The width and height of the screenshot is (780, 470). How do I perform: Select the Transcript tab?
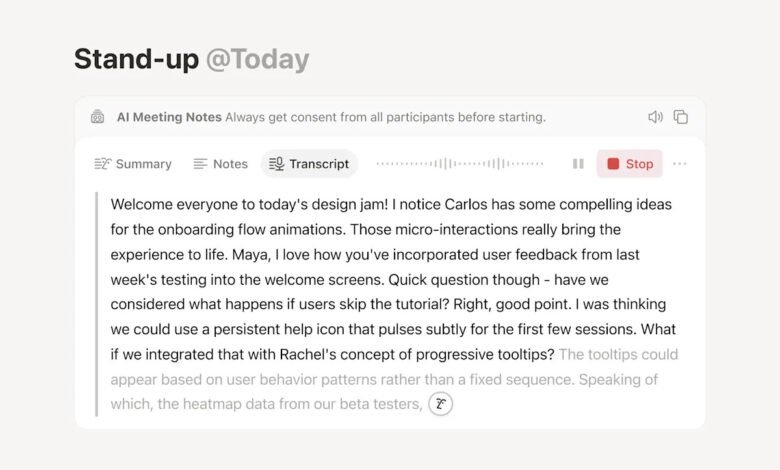(x=309, y=164)
